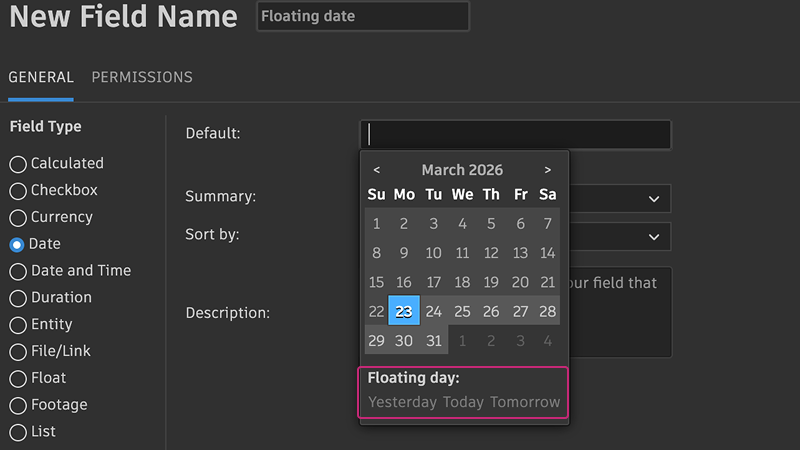Choose the Duration field type
The width and height of the screenshot is (800, 450).
18,298
